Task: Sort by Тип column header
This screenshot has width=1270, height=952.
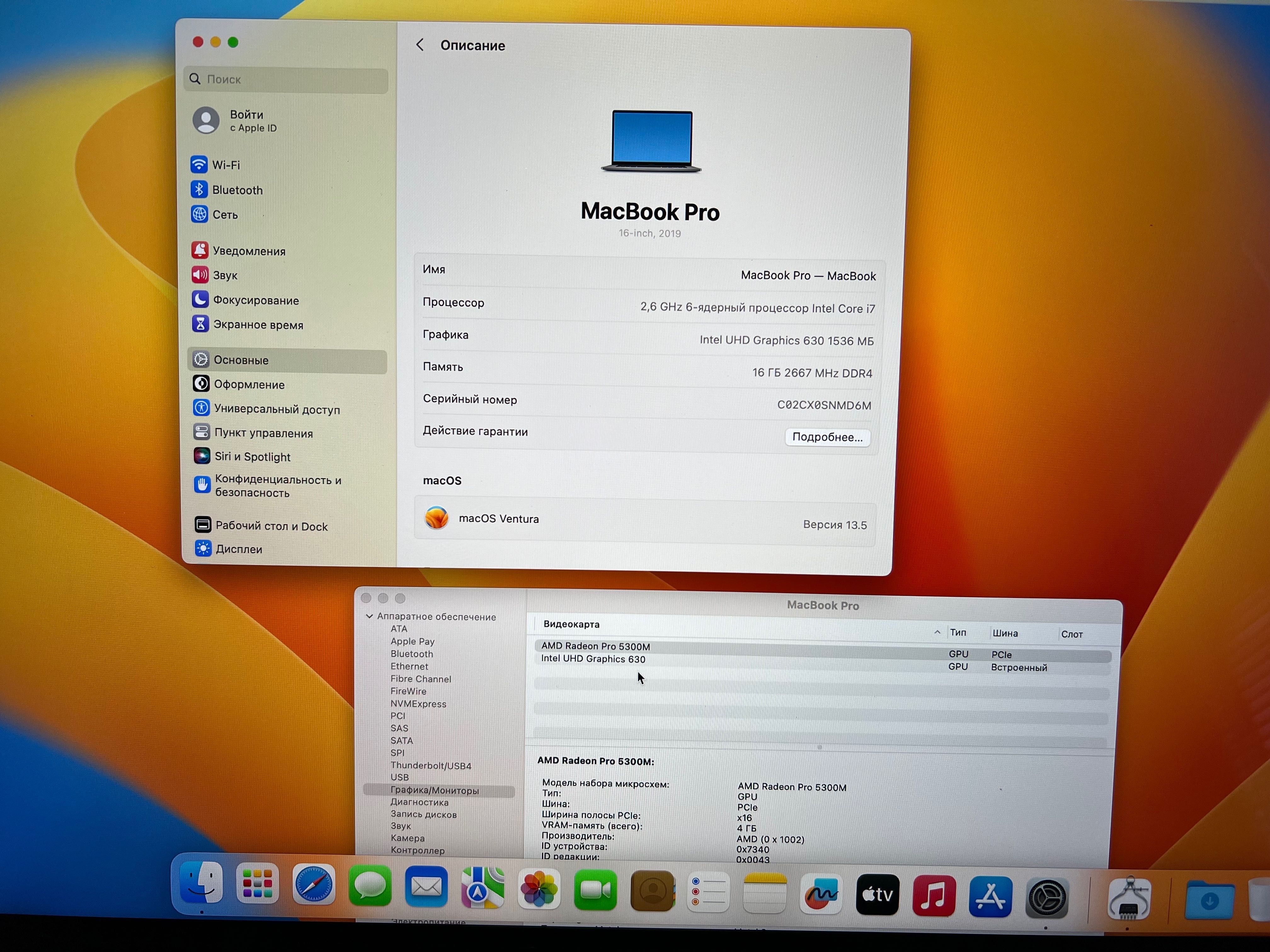Action: click(958, 632)
